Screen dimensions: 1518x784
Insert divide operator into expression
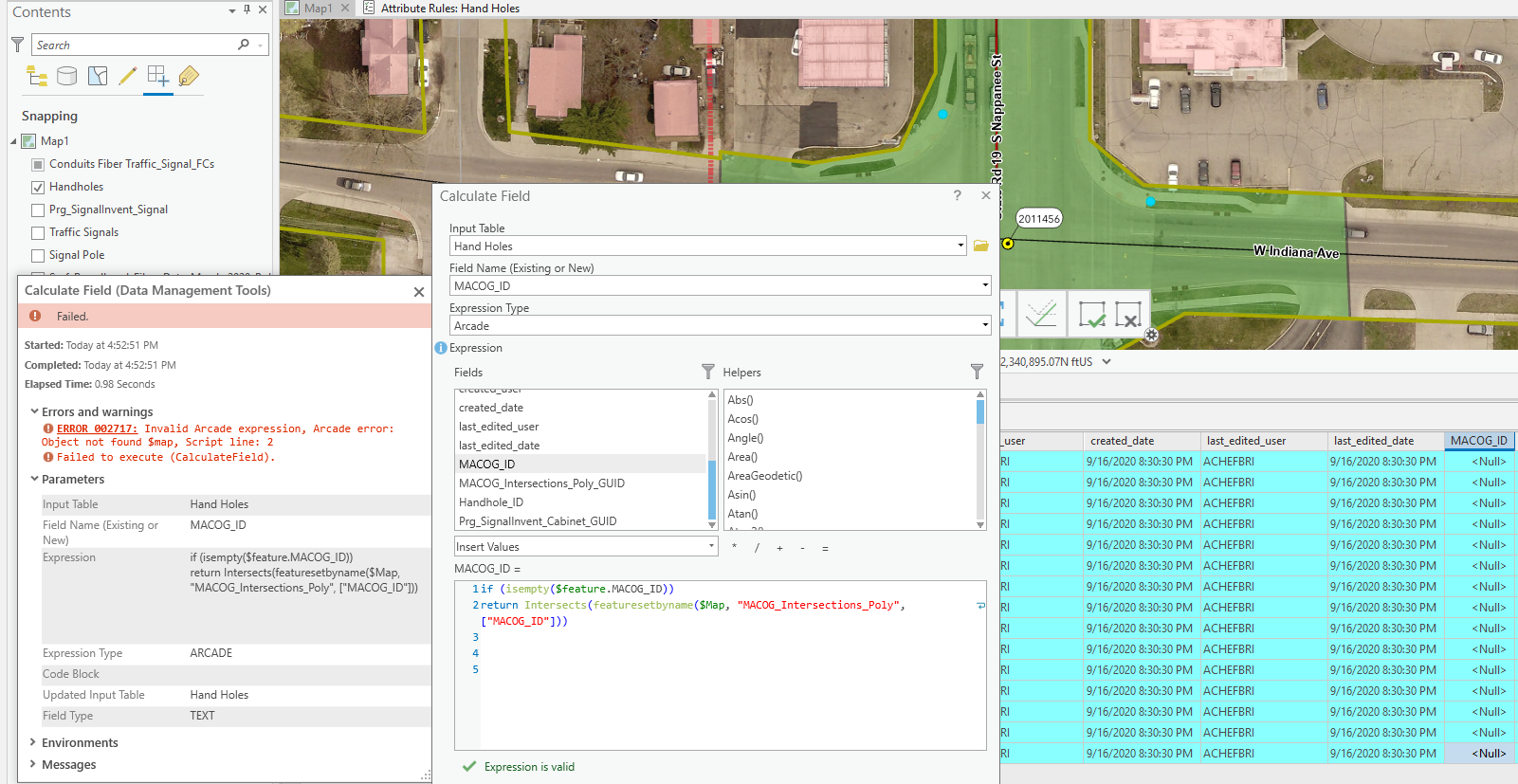757,547
